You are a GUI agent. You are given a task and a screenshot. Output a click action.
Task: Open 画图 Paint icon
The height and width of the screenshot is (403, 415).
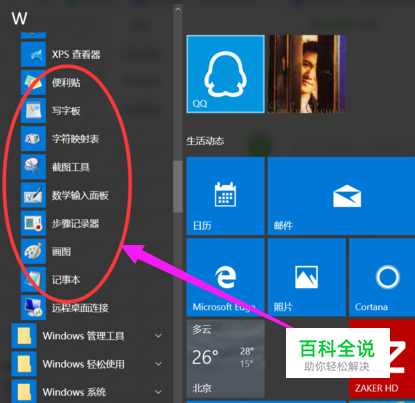tap(33, 251)
